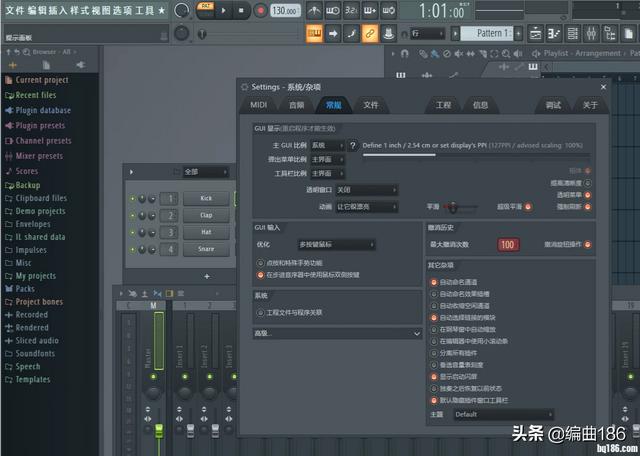Image resolution: width=640 pixels, height=456 pixels.
Task: Open the 主题 Default theme dropdown
Action: (x=503, y=414)
